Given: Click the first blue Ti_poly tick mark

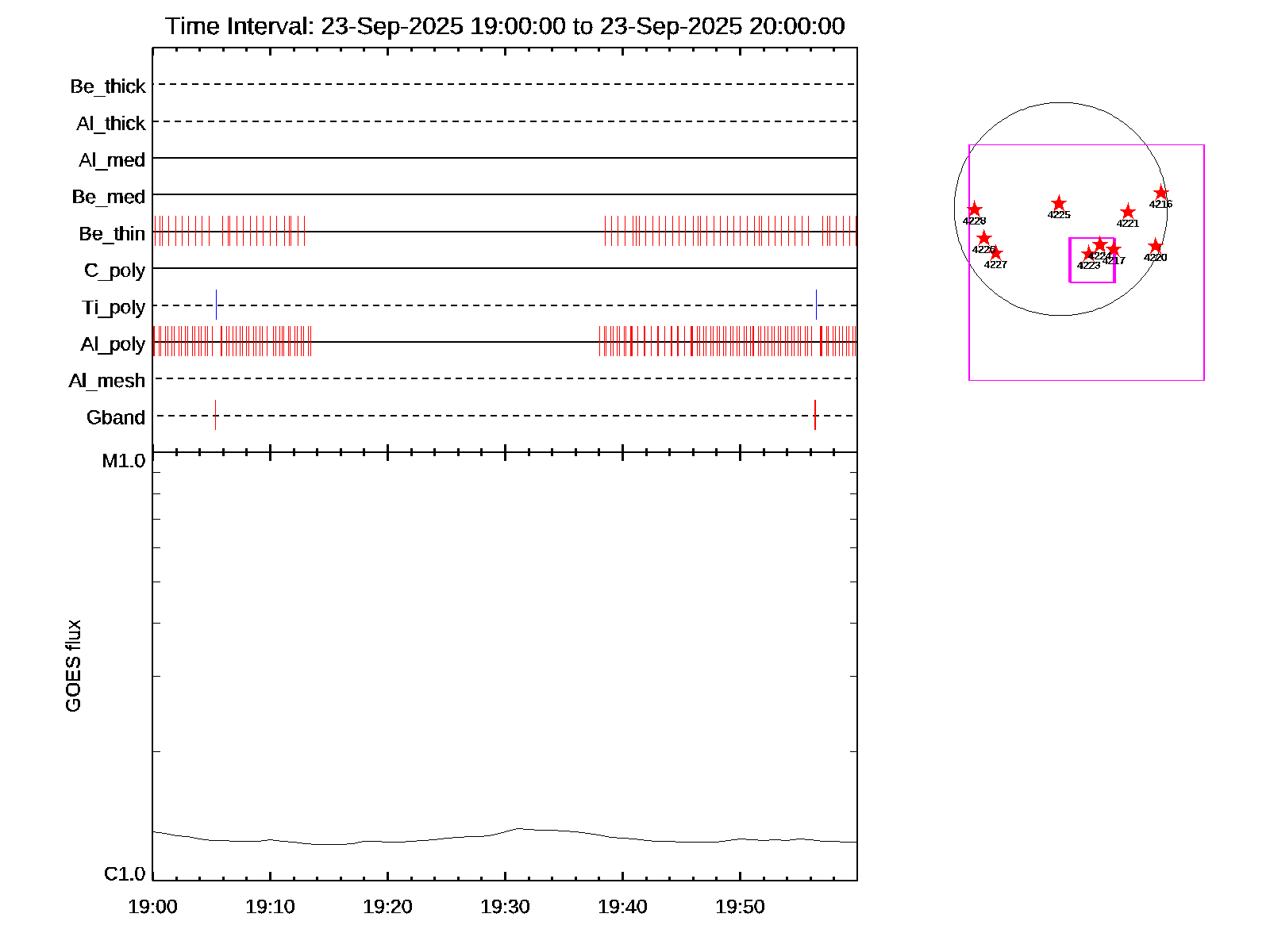Looking at the screenshot, I should (216, 305).
